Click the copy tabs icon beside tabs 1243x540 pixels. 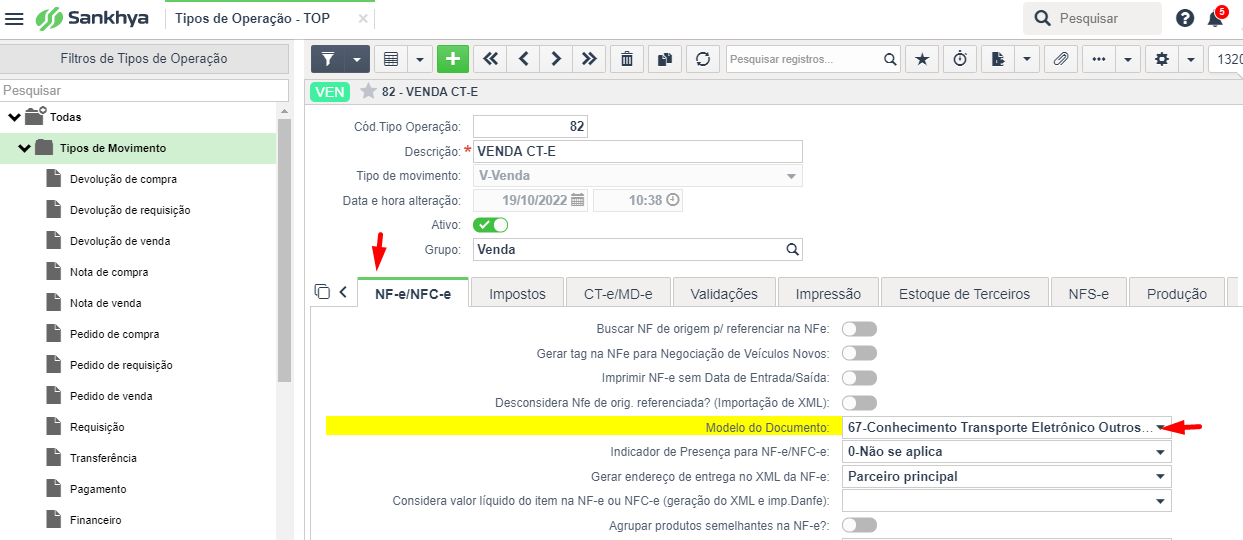click(322, 292)
